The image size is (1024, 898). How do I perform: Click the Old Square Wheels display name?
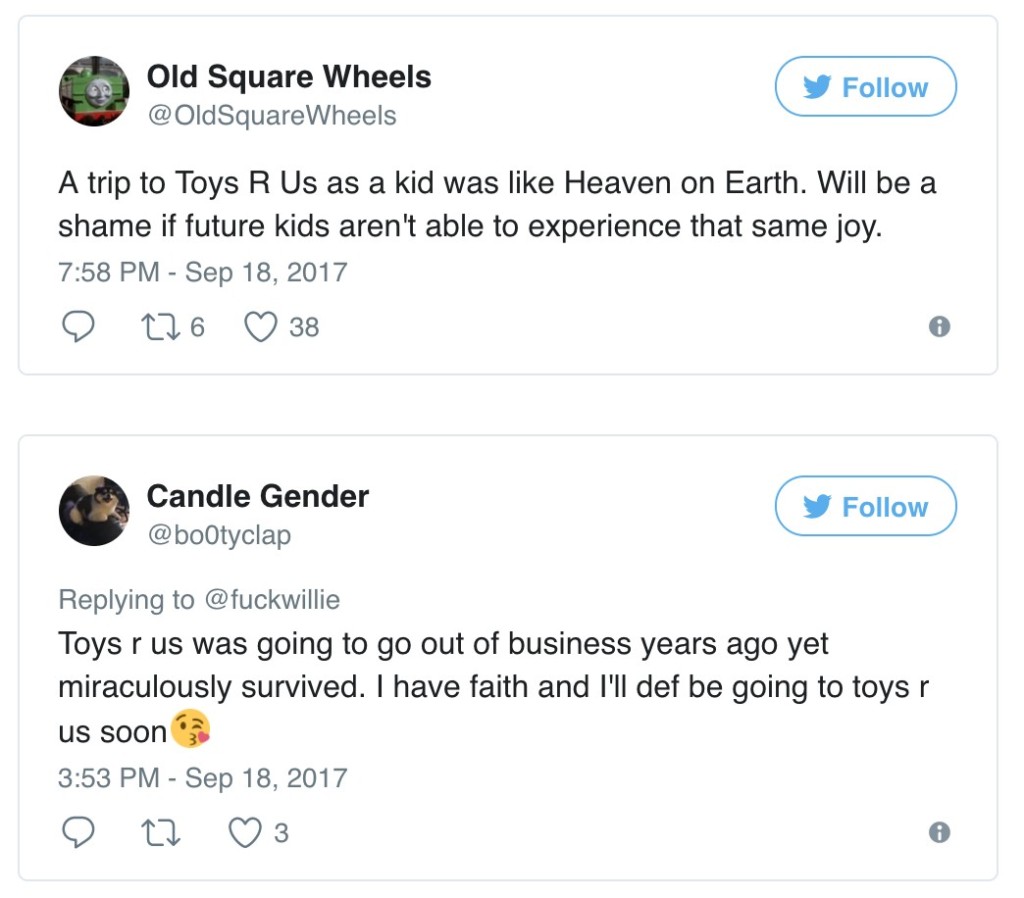(289, 77)
